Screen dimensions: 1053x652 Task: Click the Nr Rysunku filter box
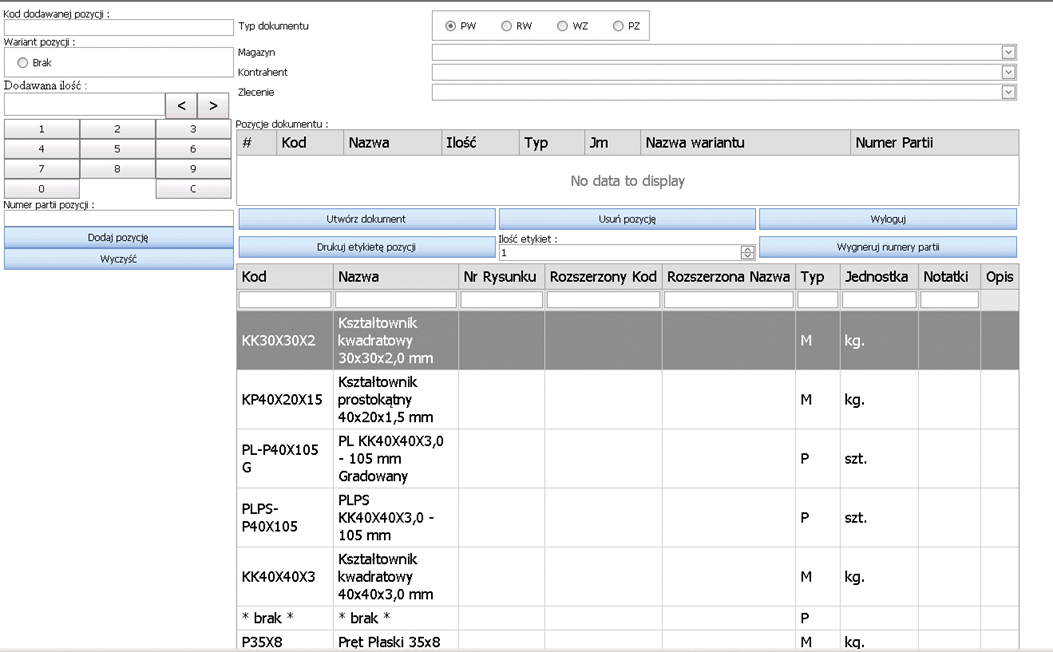tap(502, 299)
